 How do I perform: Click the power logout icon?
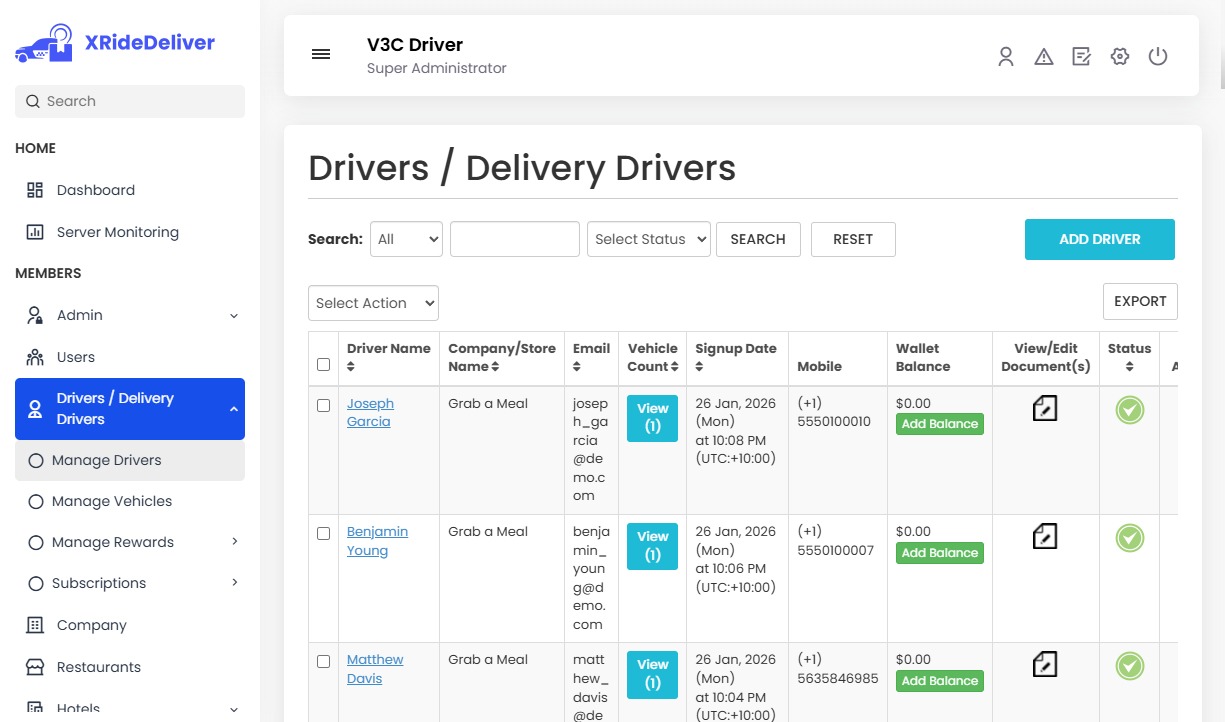pos(1158,57)
